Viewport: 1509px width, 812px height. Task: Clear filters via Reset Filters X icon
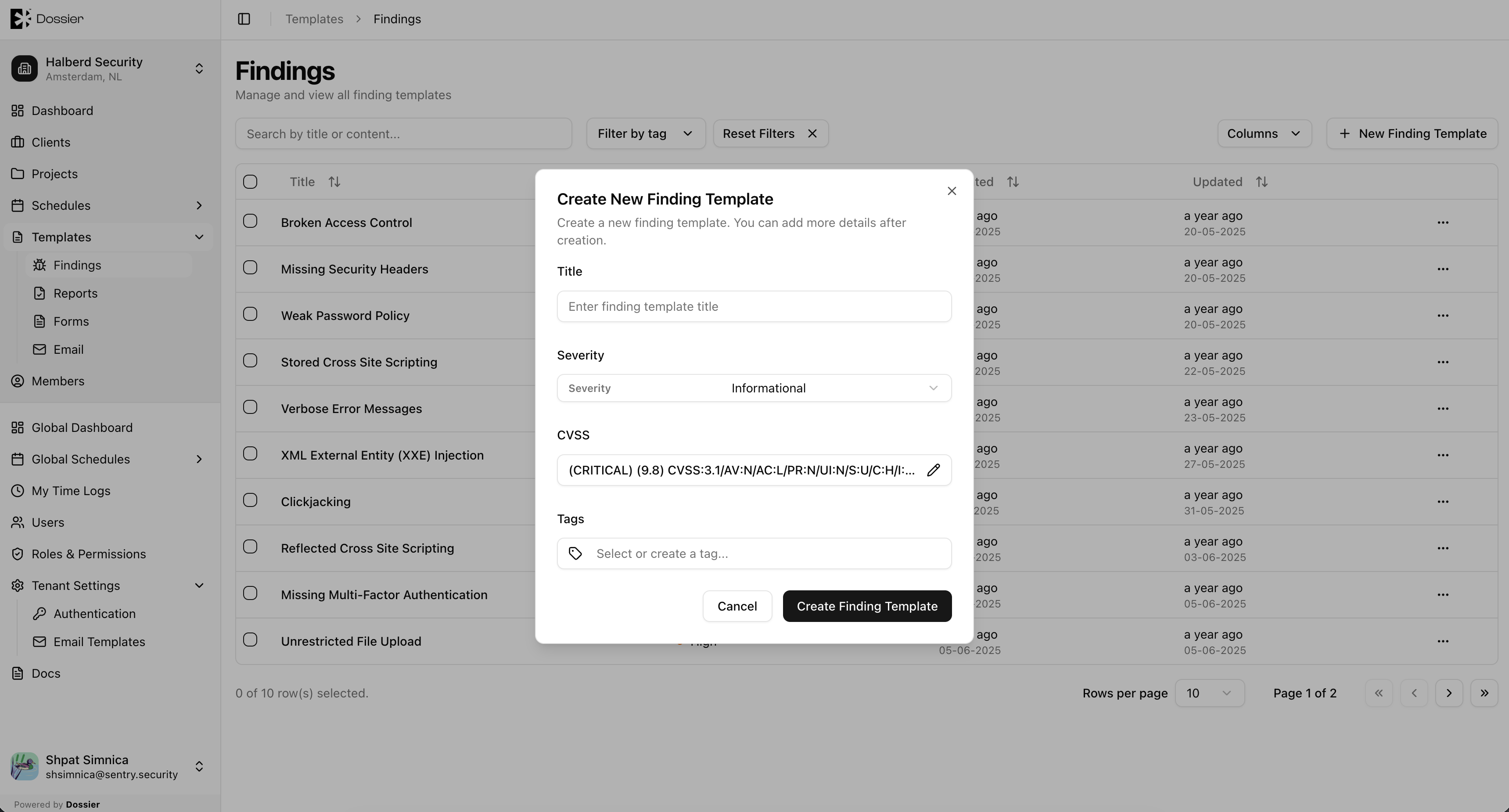812,133
